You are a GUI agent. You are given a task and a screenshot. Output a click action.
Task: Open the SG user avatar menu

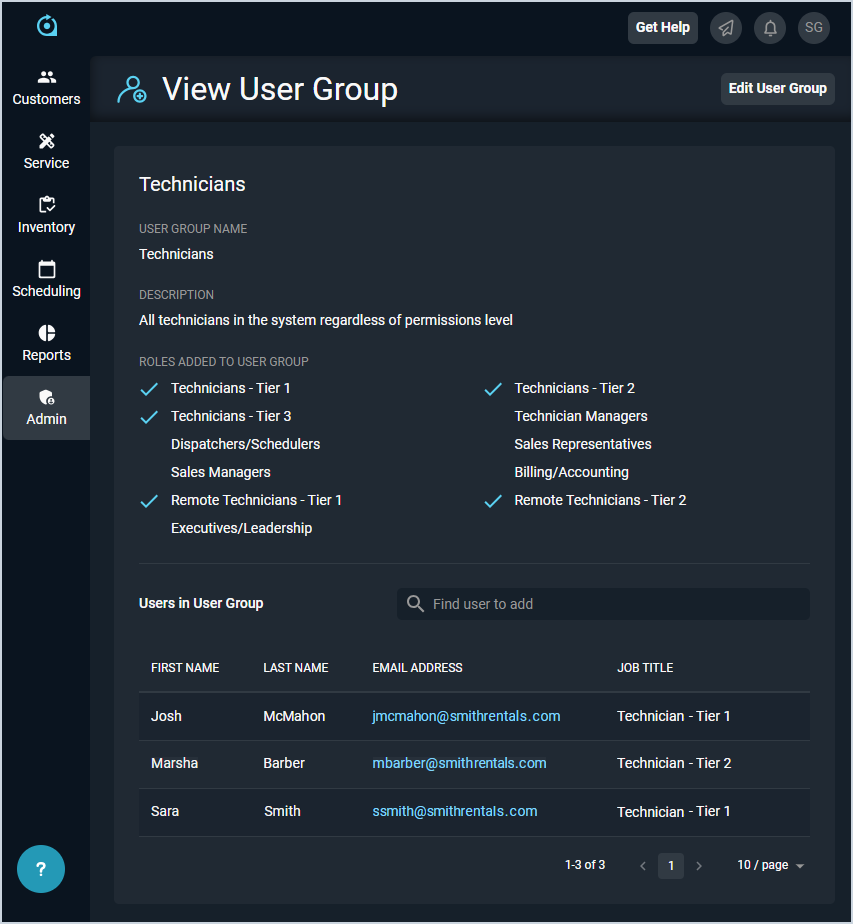[814, 28]
